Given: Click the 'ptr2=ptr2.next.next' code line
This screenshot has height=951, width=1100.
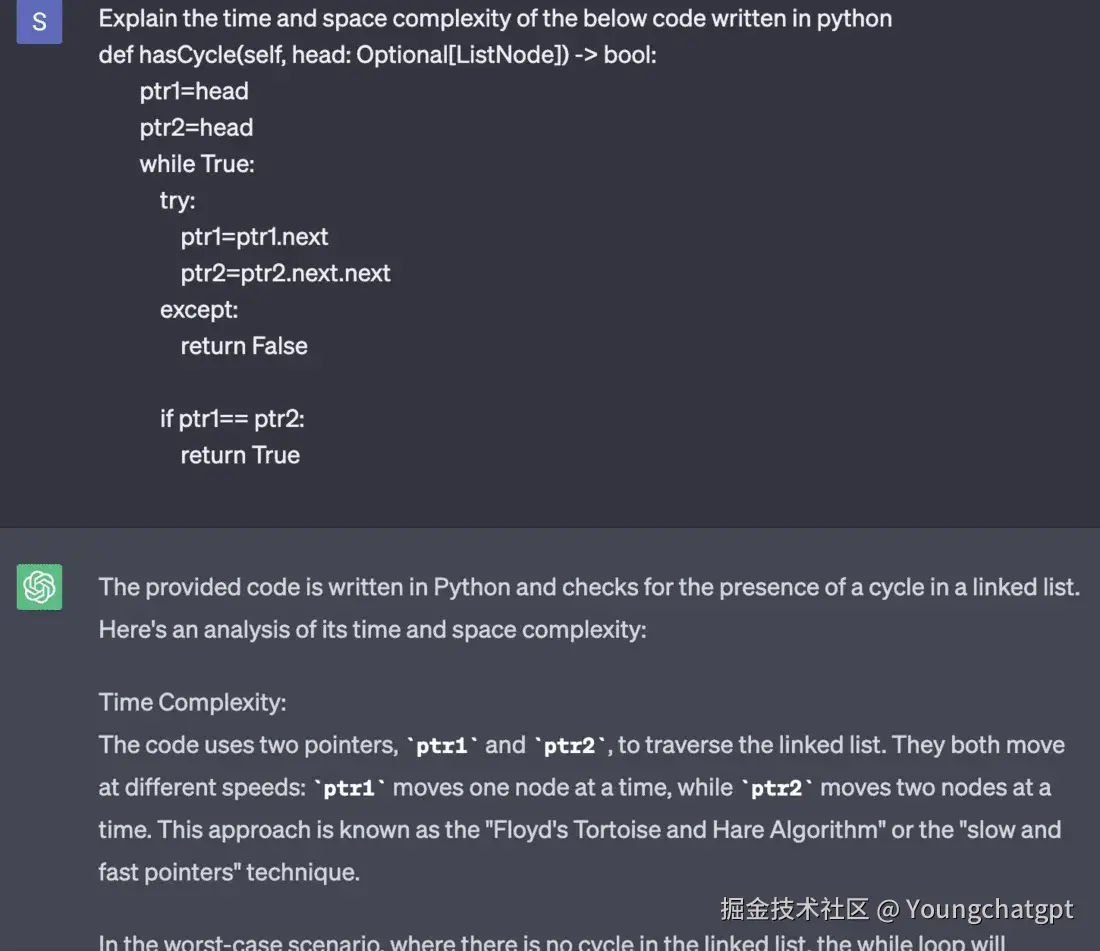Looking at the screenshot, I should (285, 273).
